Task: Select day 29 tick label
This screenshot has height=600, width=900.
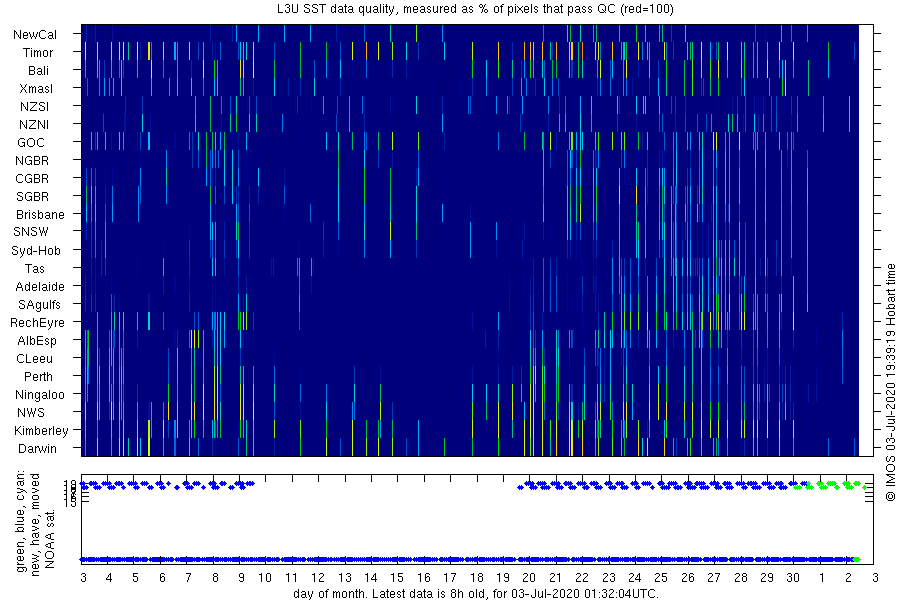Action: (x=767, y=578)
